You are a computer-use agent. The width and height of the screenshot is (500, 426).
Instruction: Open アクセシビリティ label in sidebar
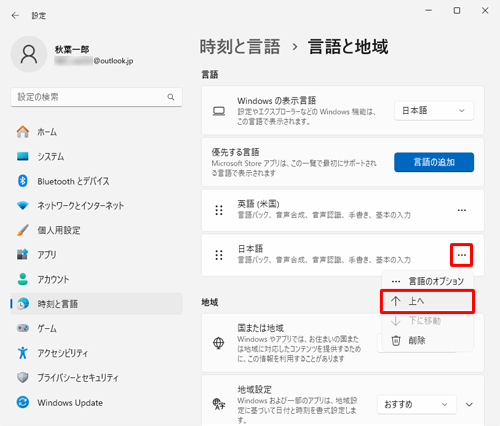tap(63, 353)
